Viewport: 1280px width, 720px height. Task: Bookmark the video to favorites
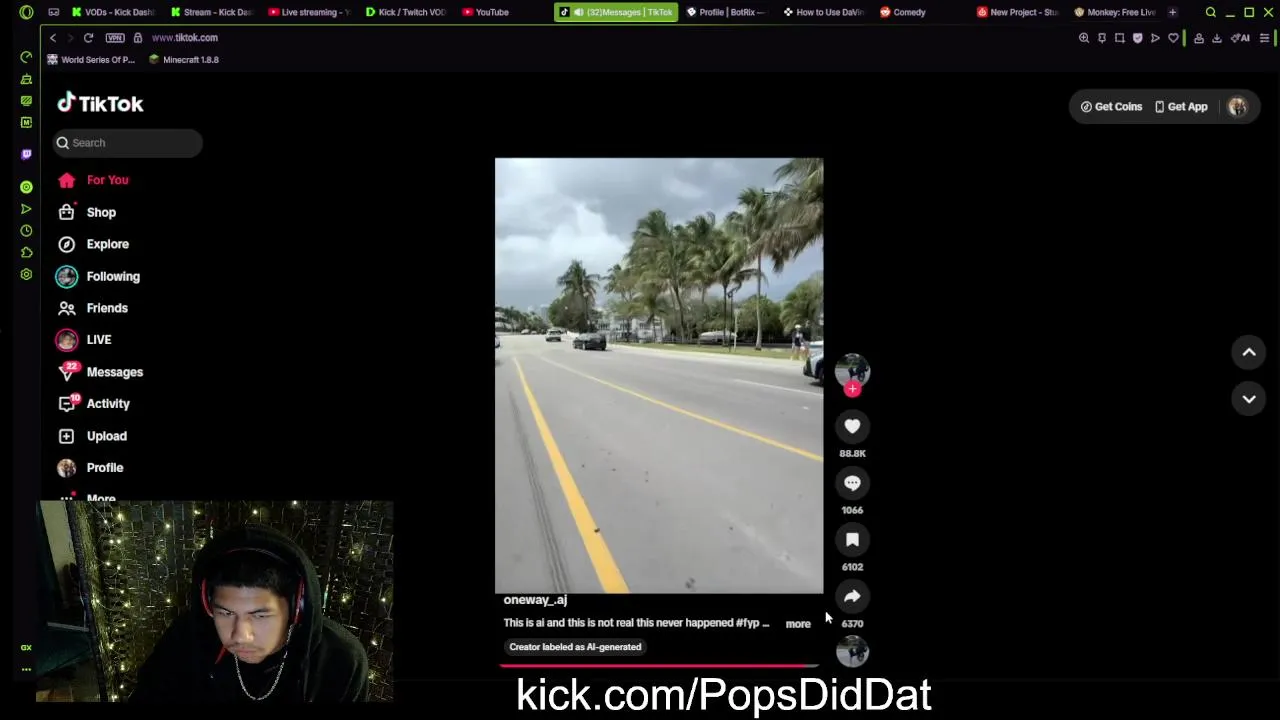(852, 540)
